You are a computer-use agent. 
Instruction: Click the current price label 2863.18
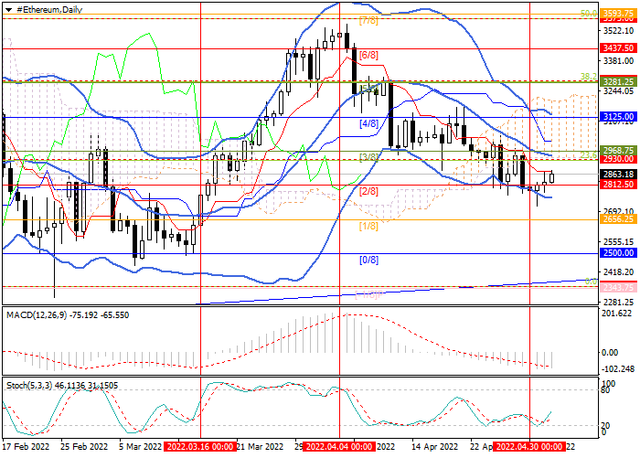(x=618, y=174)
